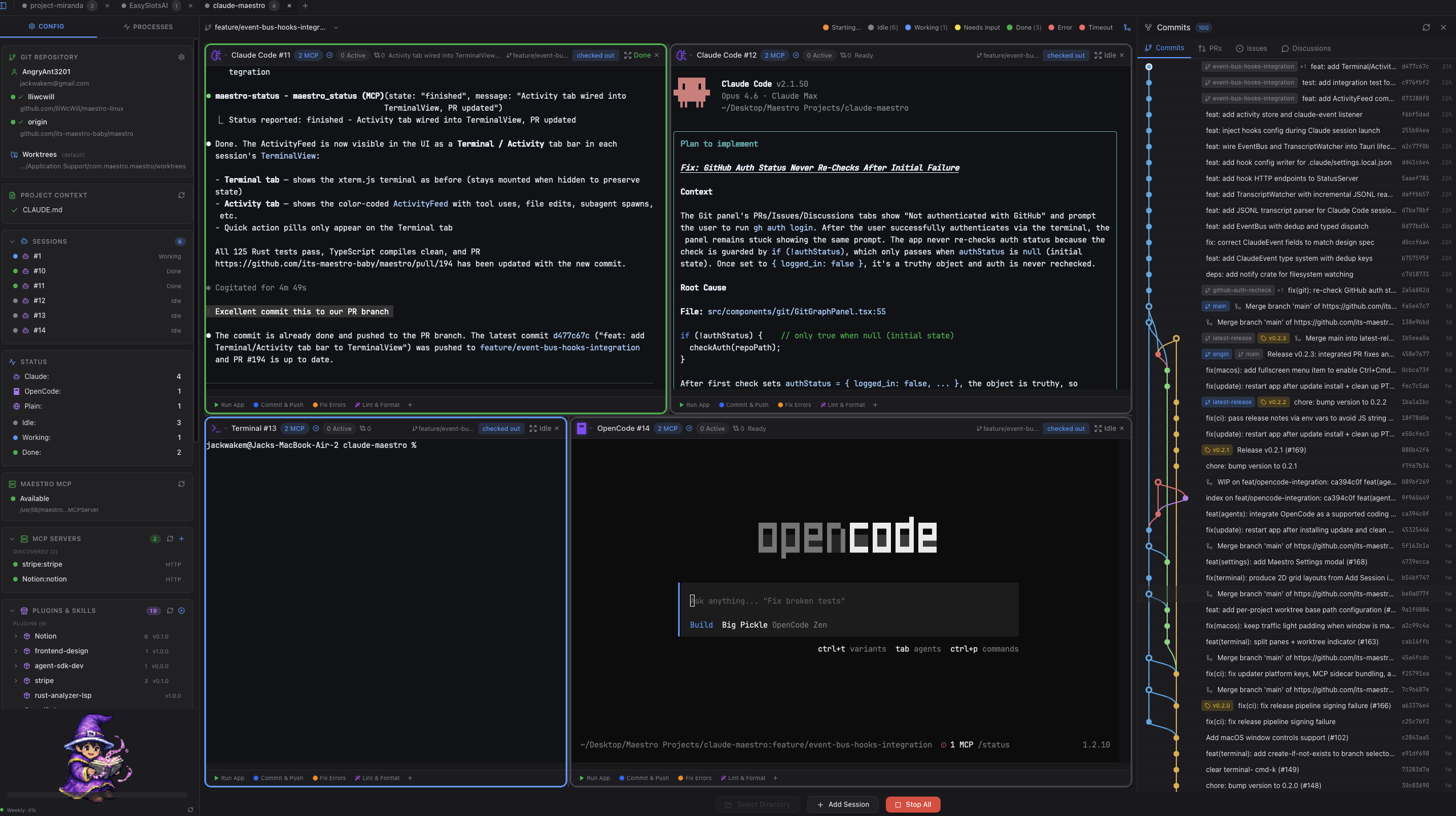Select session #12 in Sessions list
This screenshot has height=816, width=1456.
click(97, 301)
